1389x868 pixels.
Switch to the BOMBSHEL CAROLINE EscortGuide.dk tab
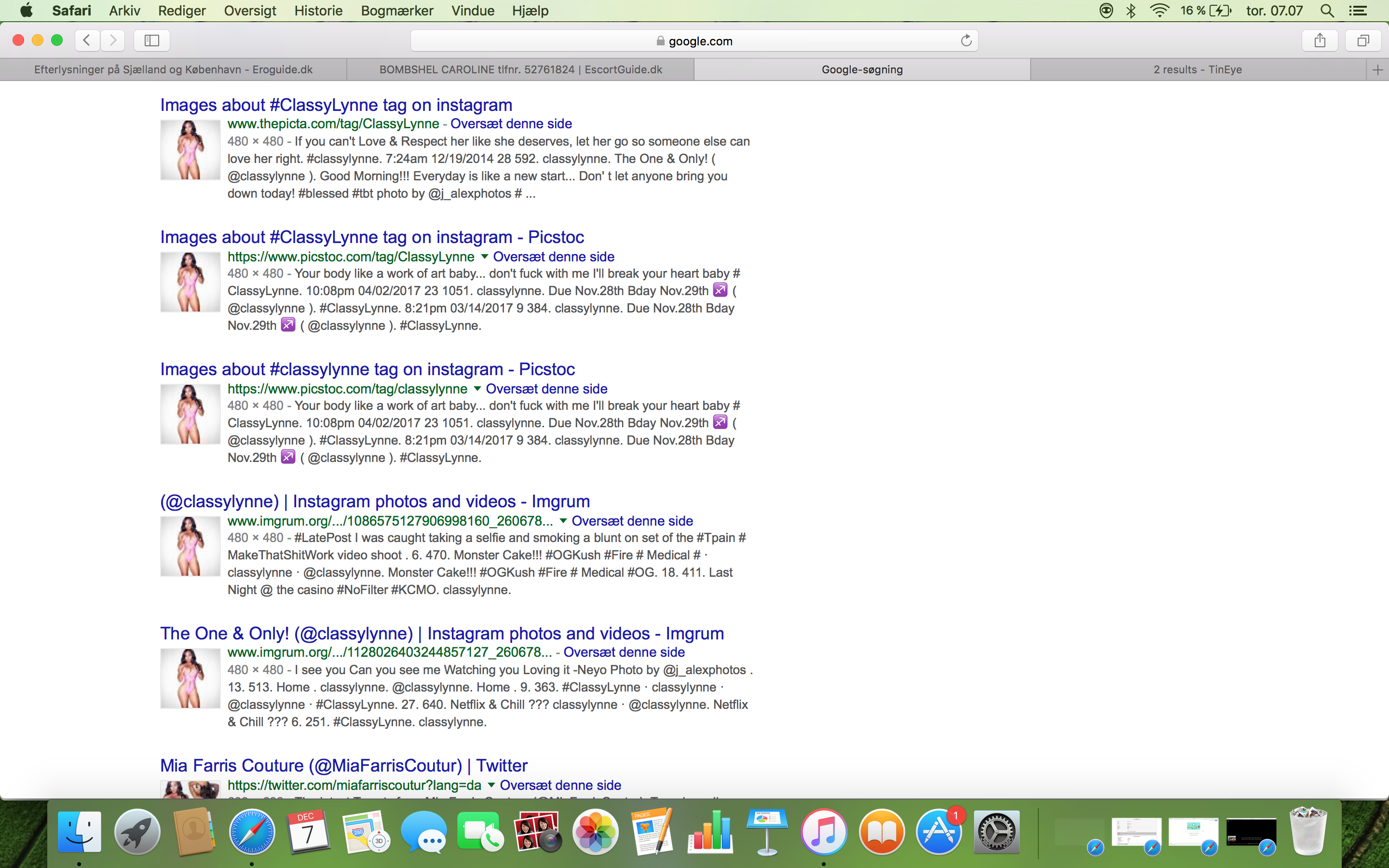coord(520,69)
